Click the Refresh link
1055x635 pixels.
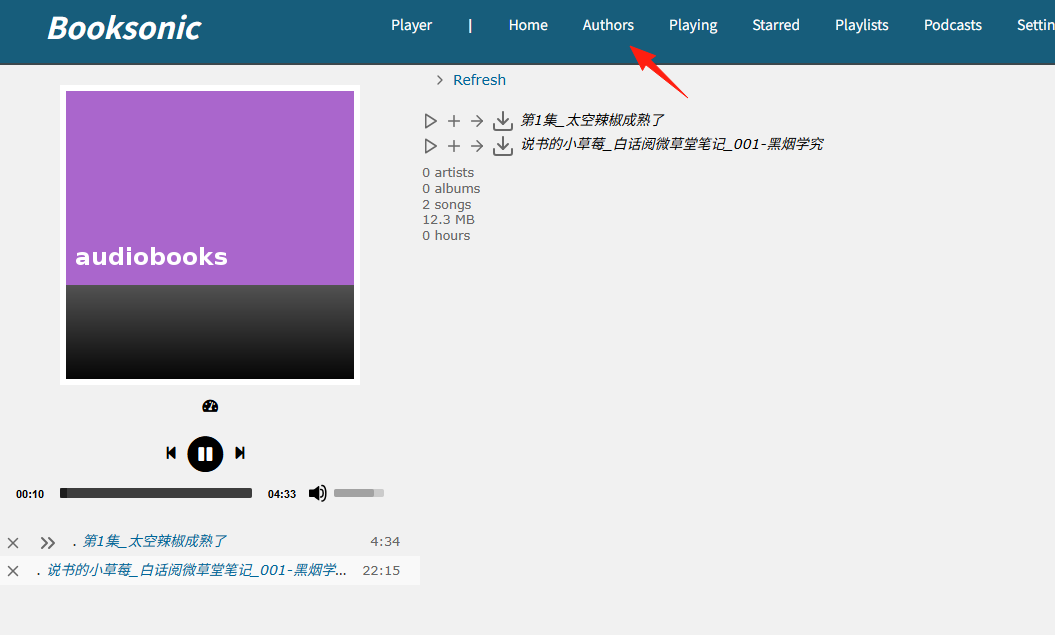(479, 80)
